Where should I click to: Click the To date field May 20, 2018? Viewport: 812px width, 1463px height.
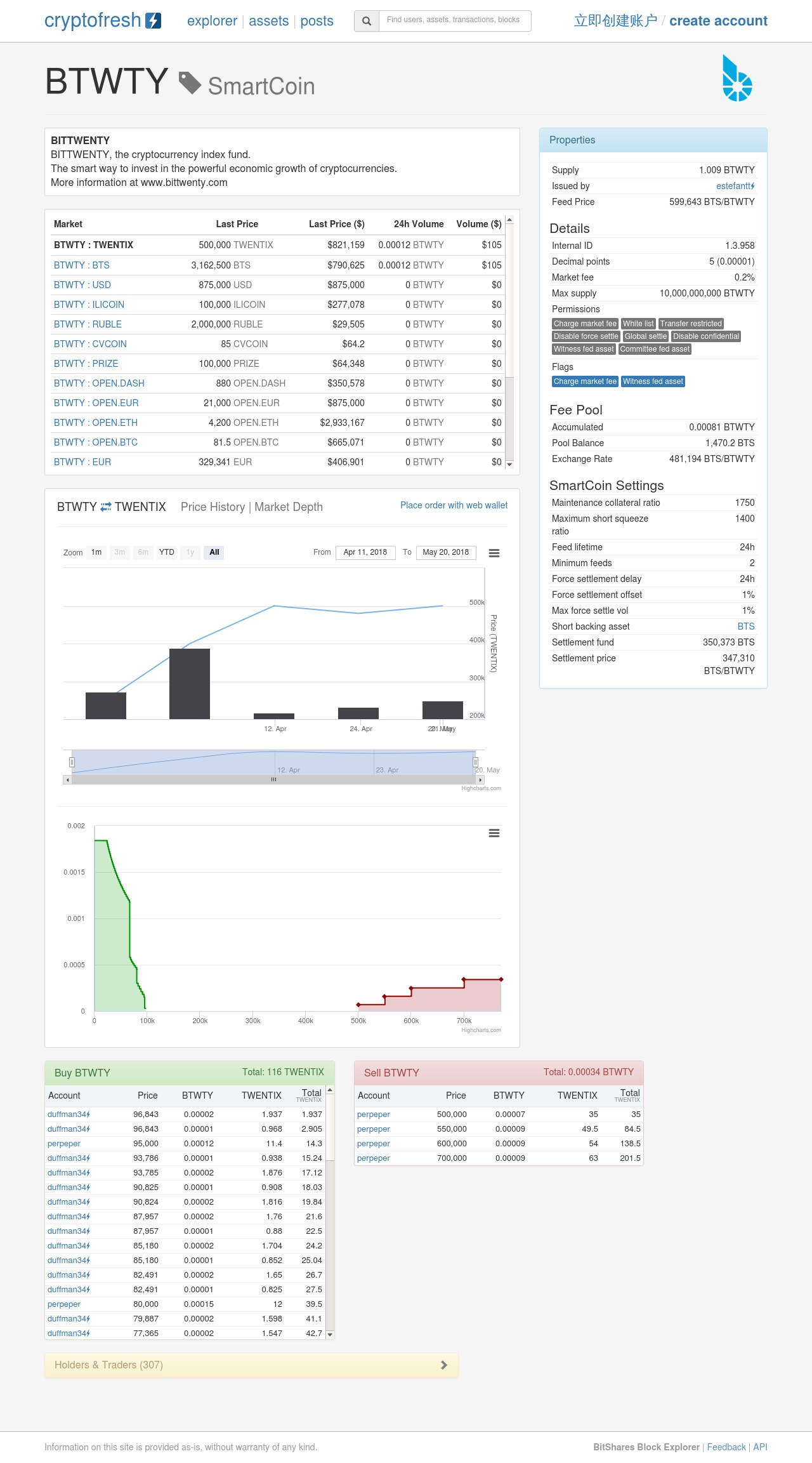coord(446,552)
